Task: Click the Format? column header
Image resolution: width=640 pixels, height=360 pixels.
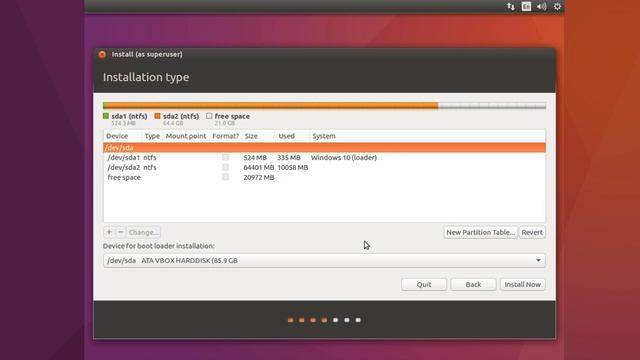Action: point(225,136)
